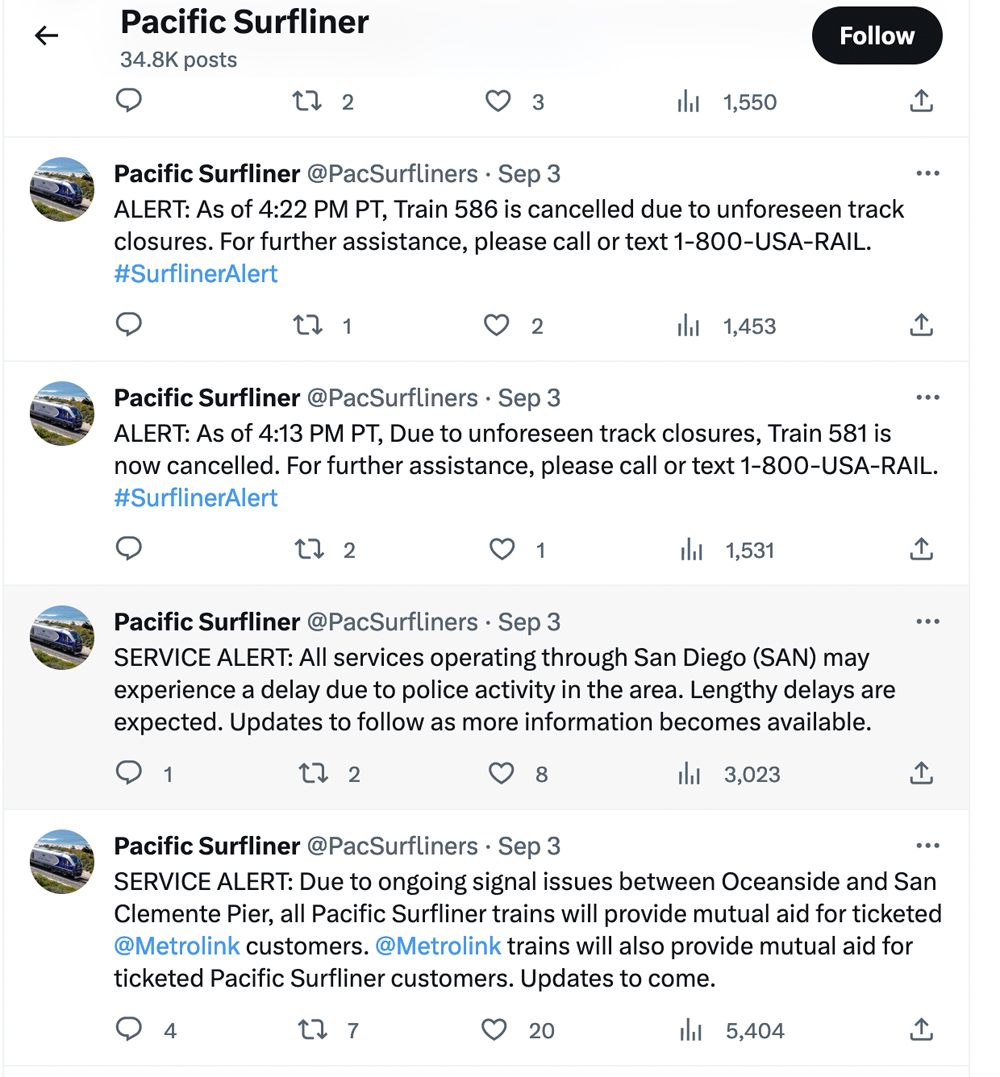
Task: Open more options on the San Diego delay alert
Action: [927, 620]
